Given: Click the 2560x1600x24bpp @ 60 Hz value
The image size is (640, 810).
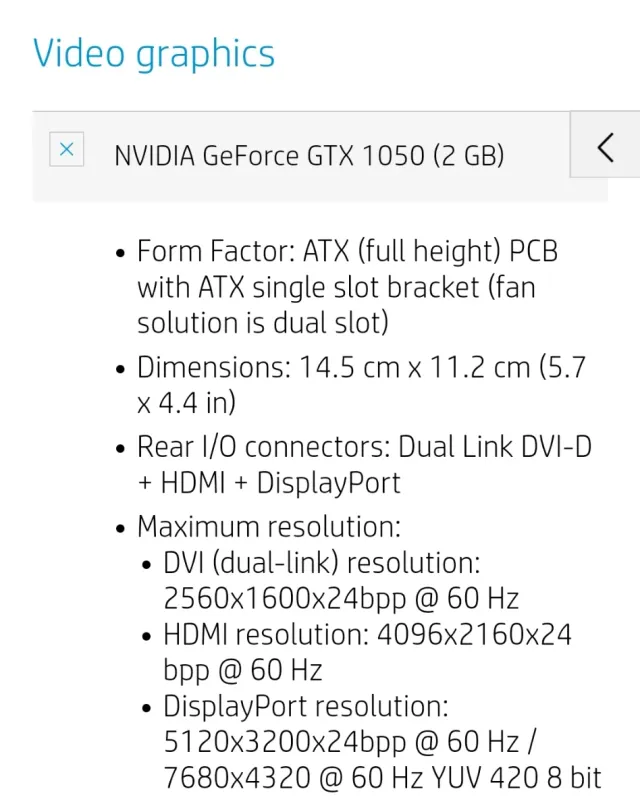Looking at the screenshot, I should (341, 598).
